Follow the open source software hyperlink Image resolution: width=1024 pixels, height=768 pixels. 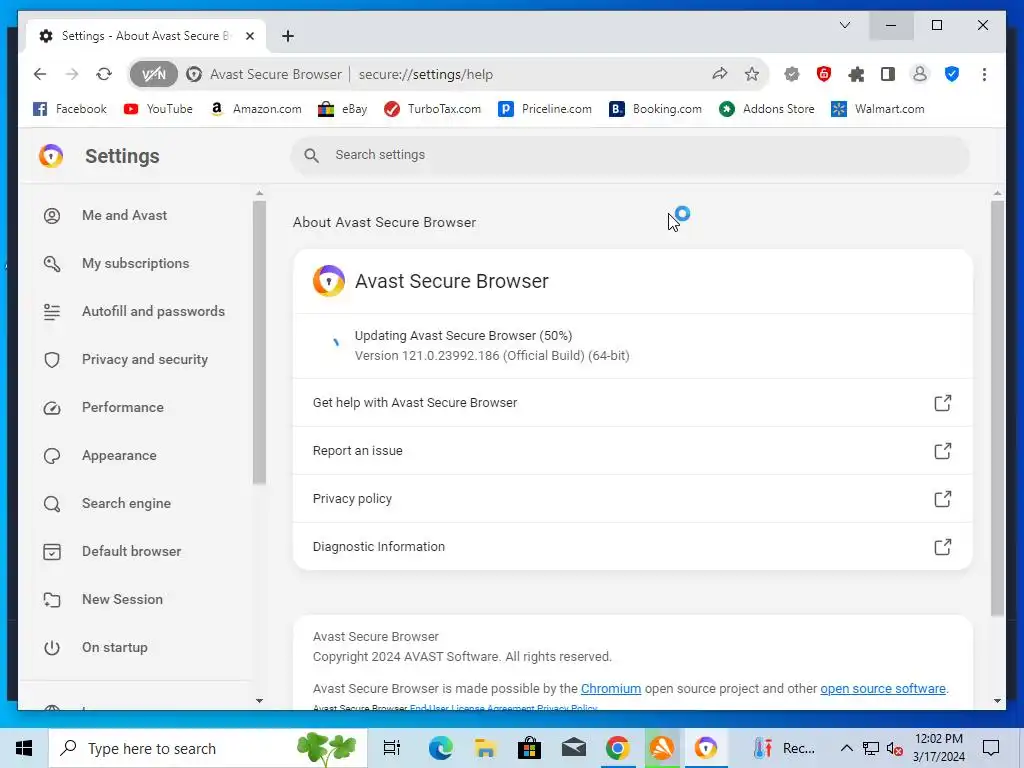(883, 688)
